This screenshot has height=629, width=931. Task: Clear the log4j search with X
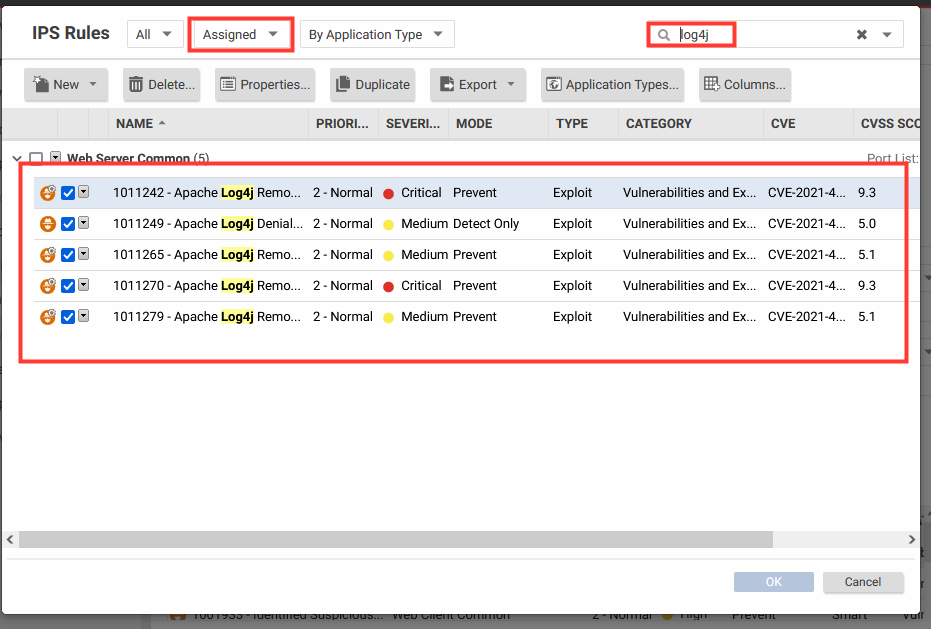pyautogui.click(x=862, y=34)
